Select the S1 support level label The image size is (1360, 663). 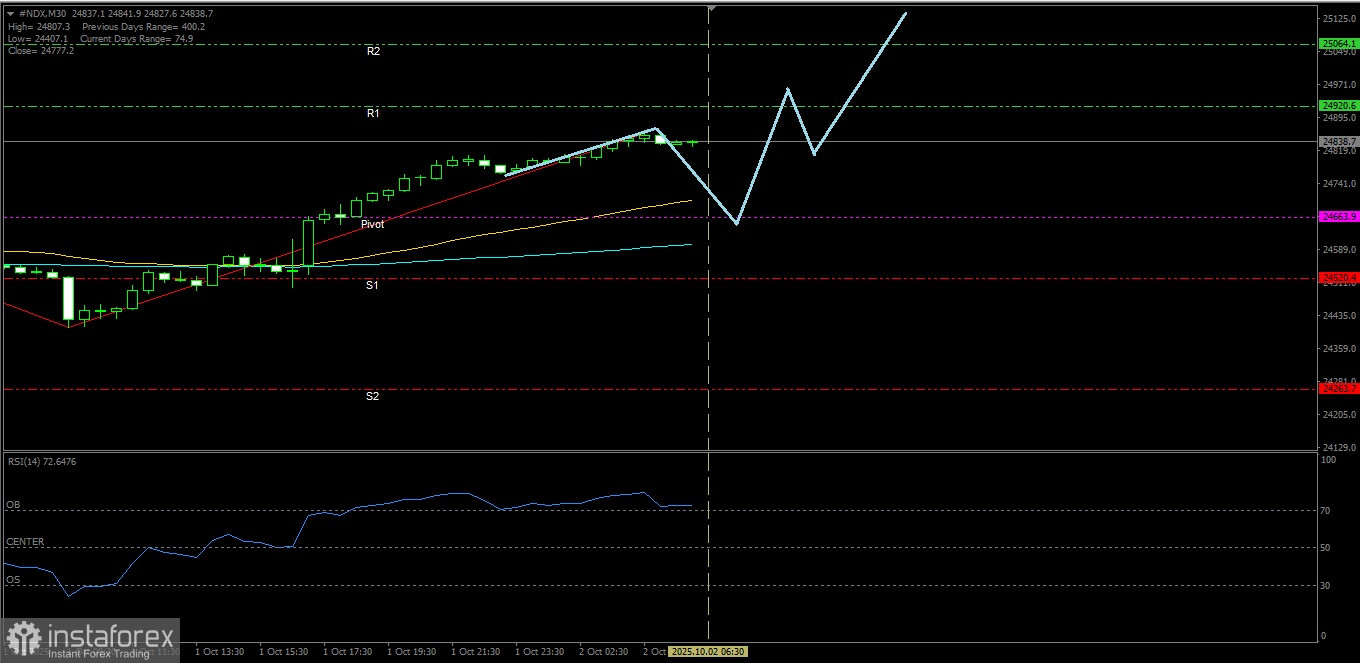pyautogui.click(x=372, y=286)
